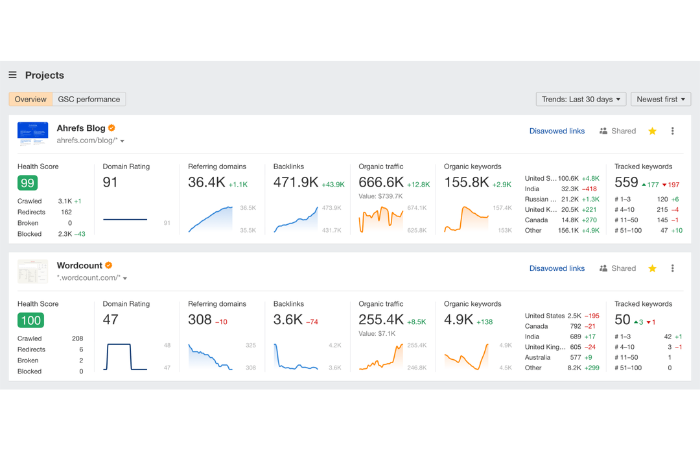
Task: Open the Wordcount project title
Action: 79,266
